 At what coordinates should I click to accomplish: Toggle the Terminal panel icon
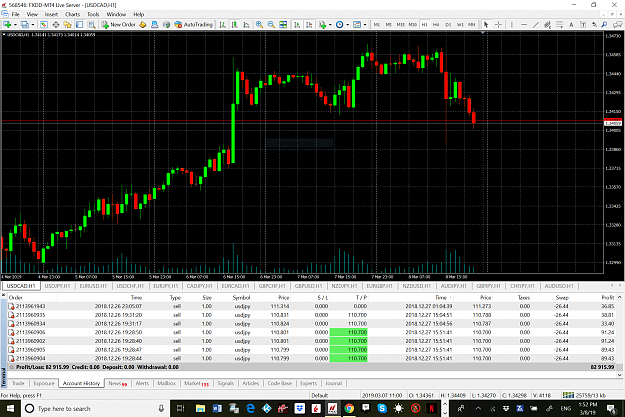tap(79, 25)
